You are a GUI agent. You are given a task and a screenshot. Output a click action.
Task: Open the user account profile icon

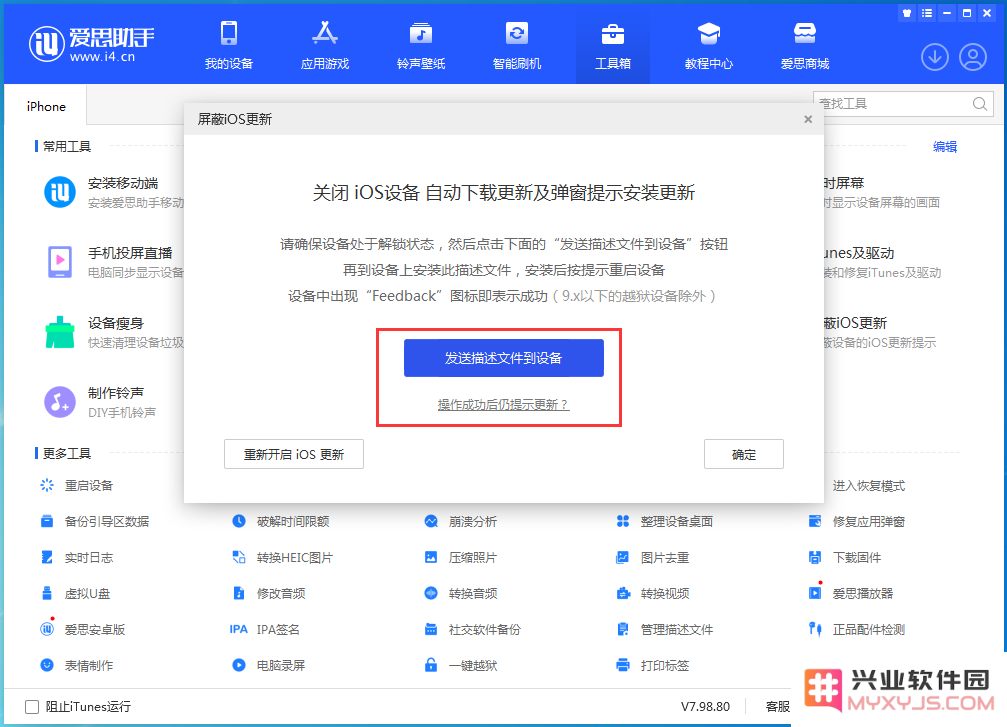(973, 57)
